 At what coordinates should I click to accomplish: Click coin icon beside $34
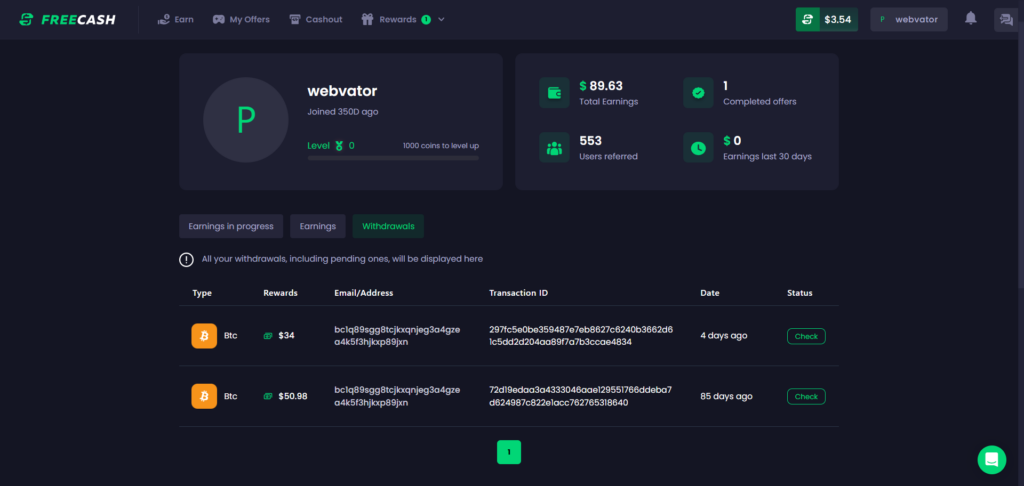(268, 336)
